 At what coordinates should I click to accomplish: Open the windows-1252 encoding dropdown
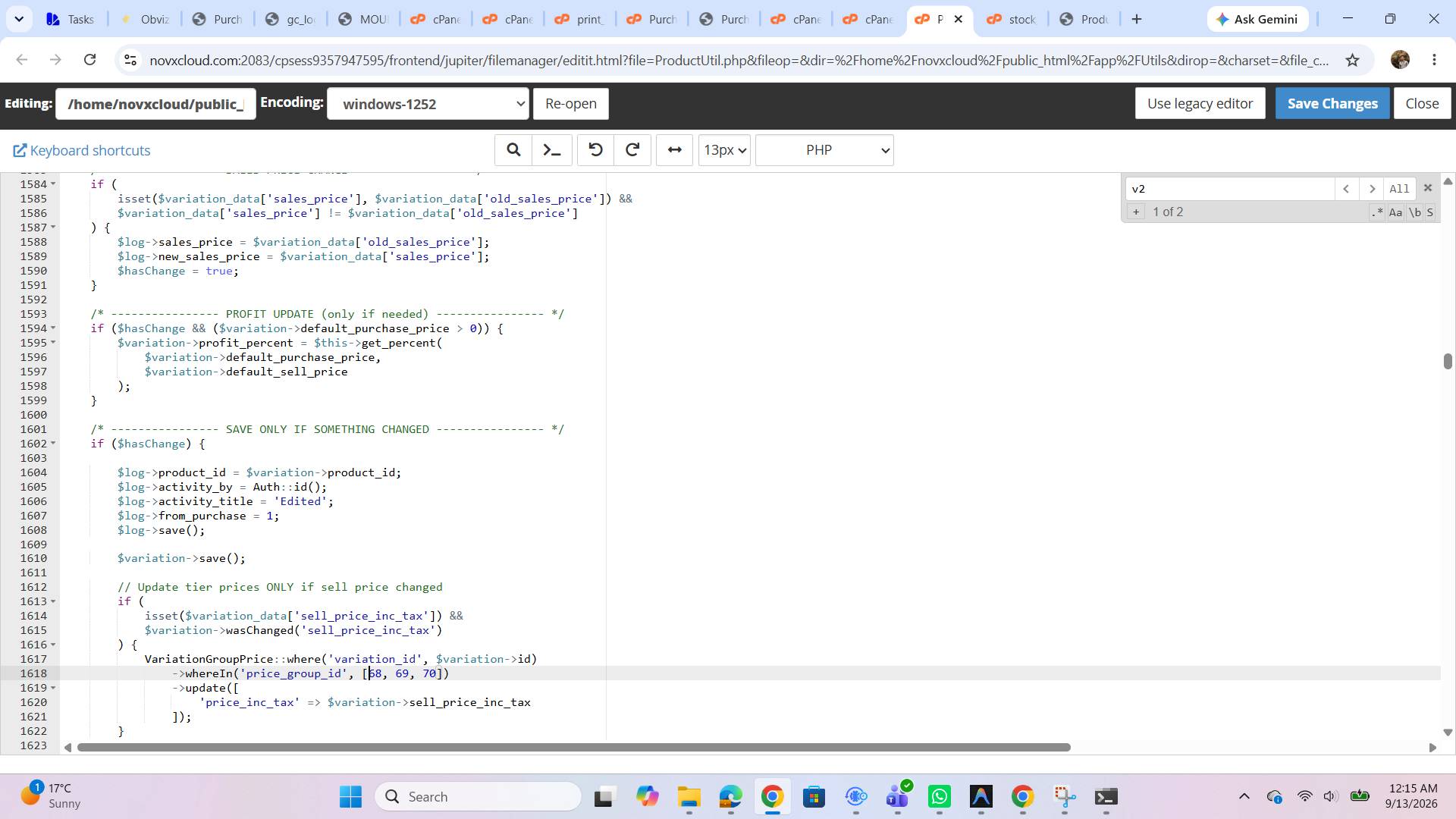pos(428,104)
